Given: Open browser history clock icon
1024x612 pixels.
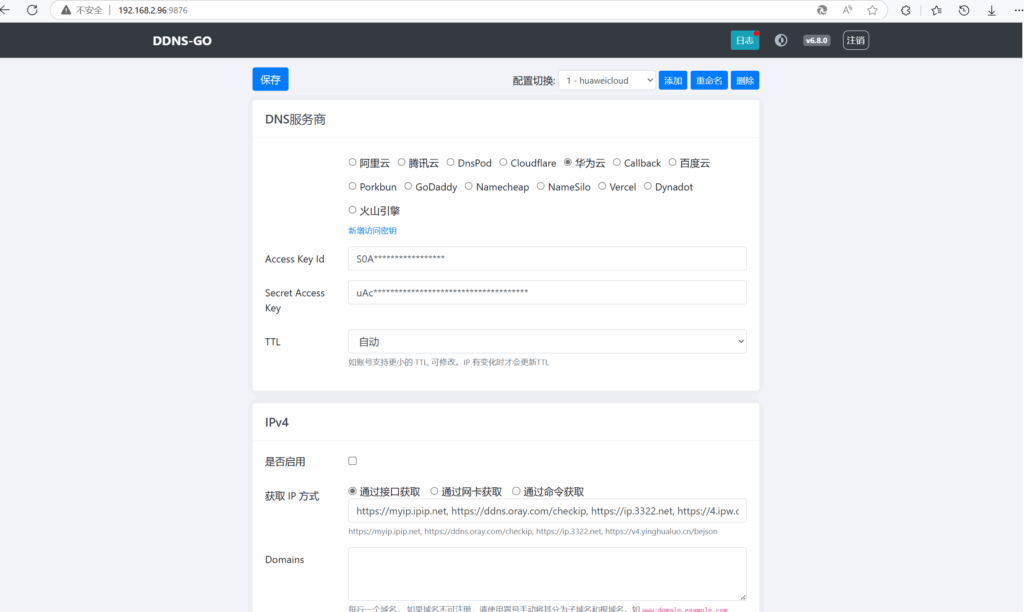Looking at the screenshot, I should (962, 11).
